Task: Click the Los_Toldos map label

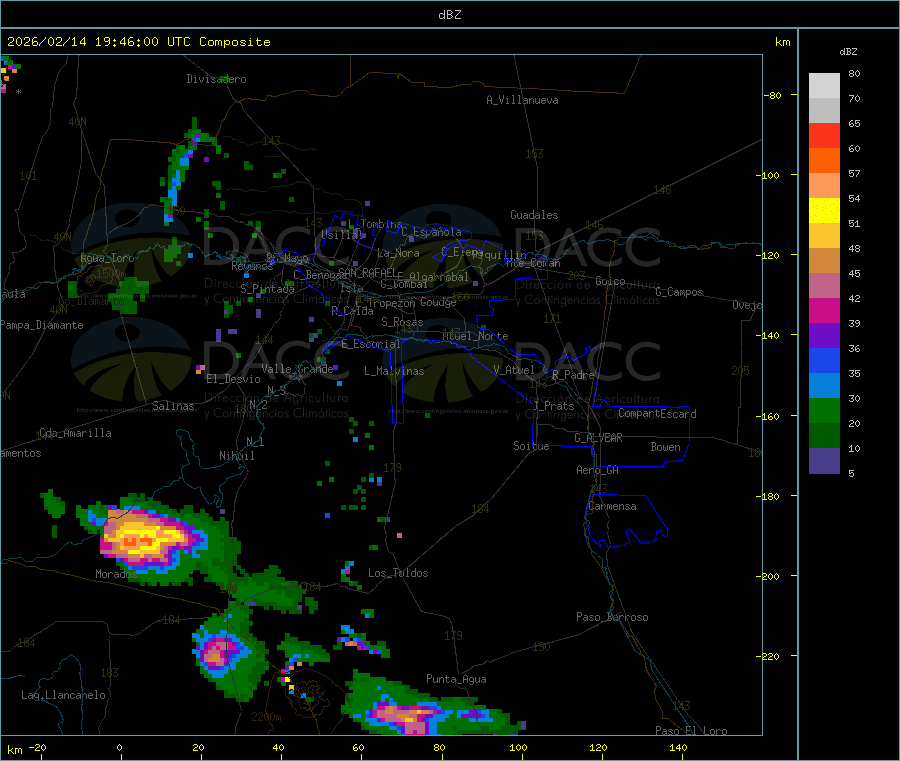Action: [398, 573]
